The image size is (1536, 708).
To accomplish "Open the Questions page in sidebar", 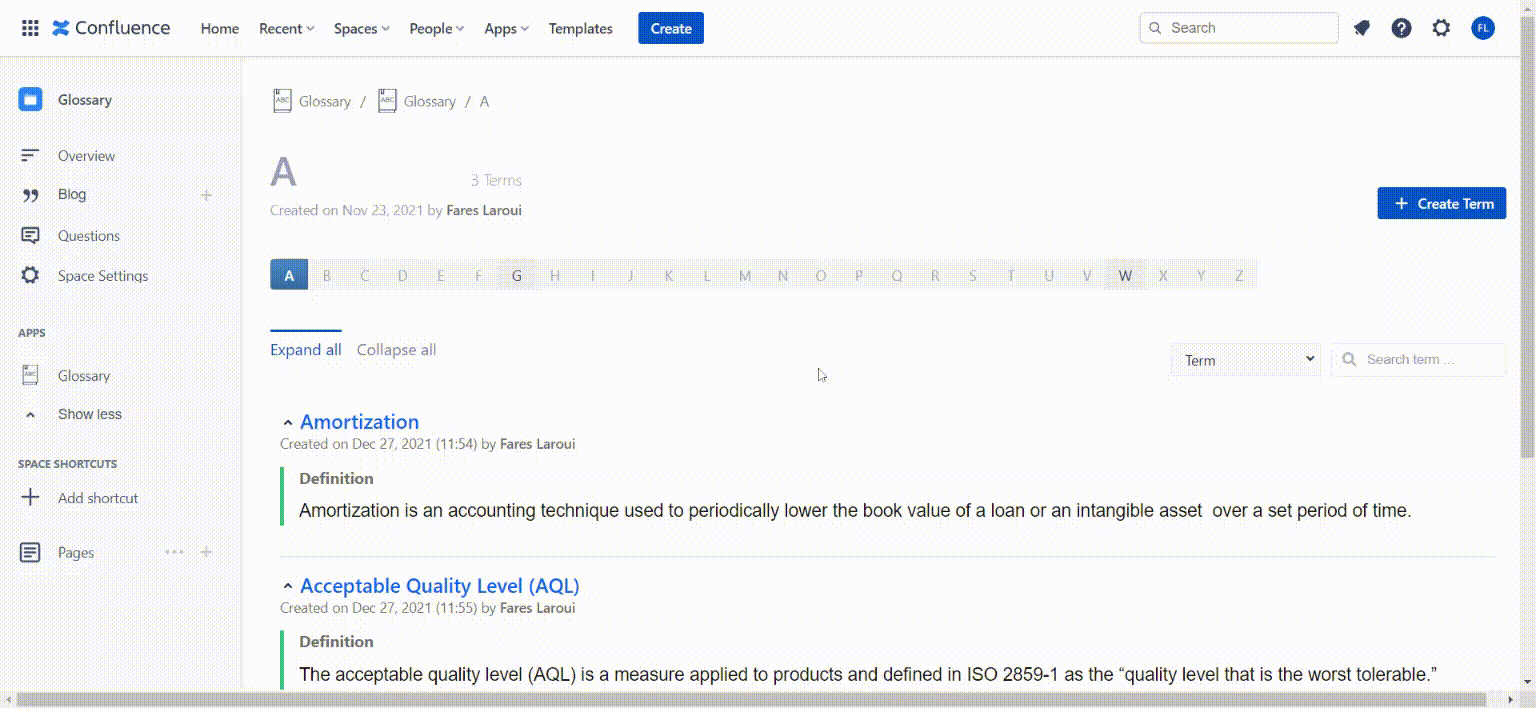I will tap(88, 235).
